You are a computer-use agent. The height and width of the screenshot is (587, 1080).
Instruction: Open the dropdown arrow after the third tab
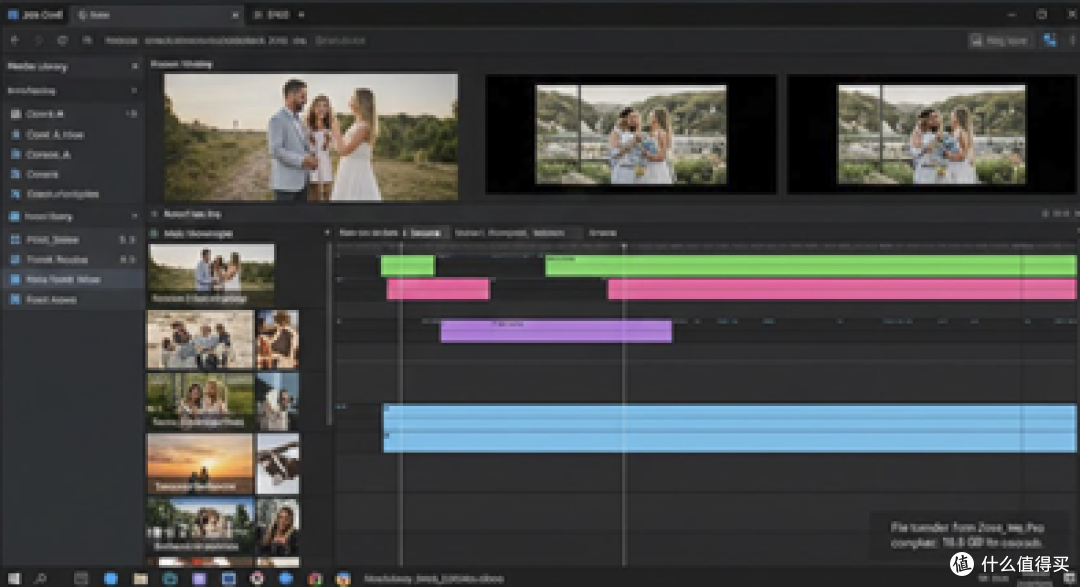301,14
